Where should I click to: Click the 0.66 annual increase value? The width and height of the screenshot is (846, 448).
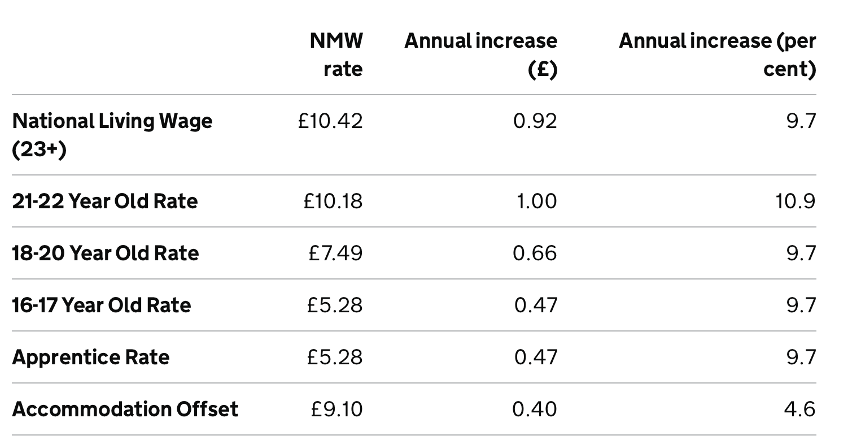535,253
